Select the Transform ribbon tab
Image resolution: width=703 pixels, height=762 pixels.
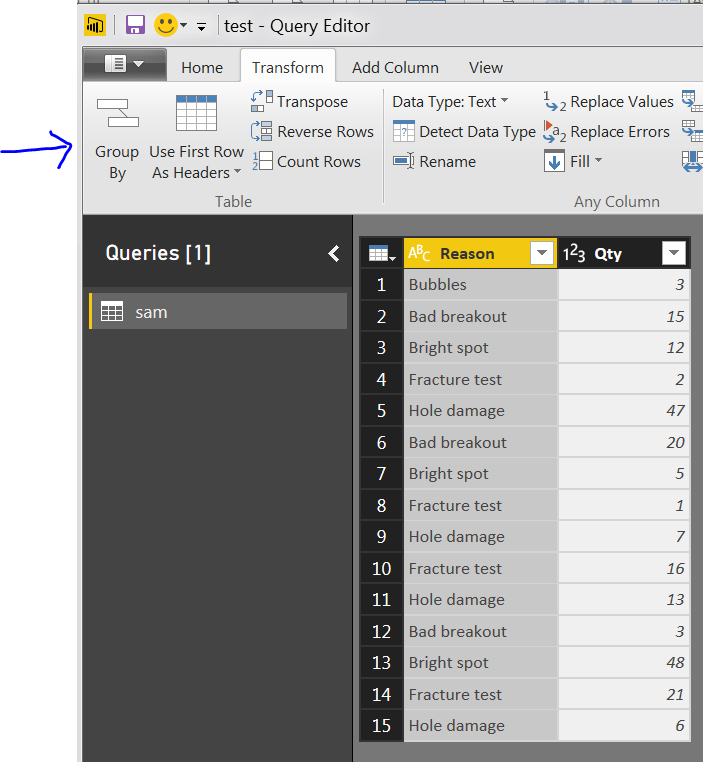click(288, 68)
